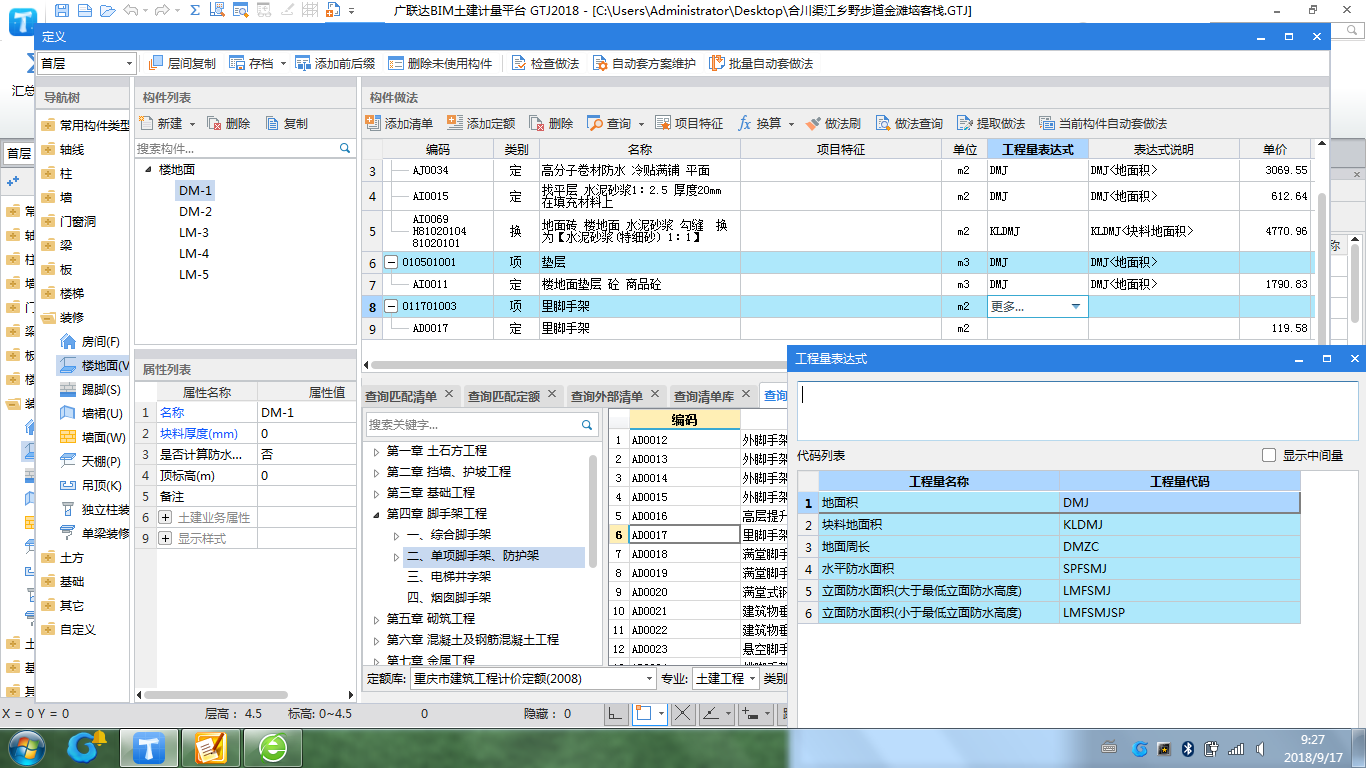Click the GTJ2018 taskbar icon
Viewport: 1366px width, 768px height.
(x=149, y=747)
